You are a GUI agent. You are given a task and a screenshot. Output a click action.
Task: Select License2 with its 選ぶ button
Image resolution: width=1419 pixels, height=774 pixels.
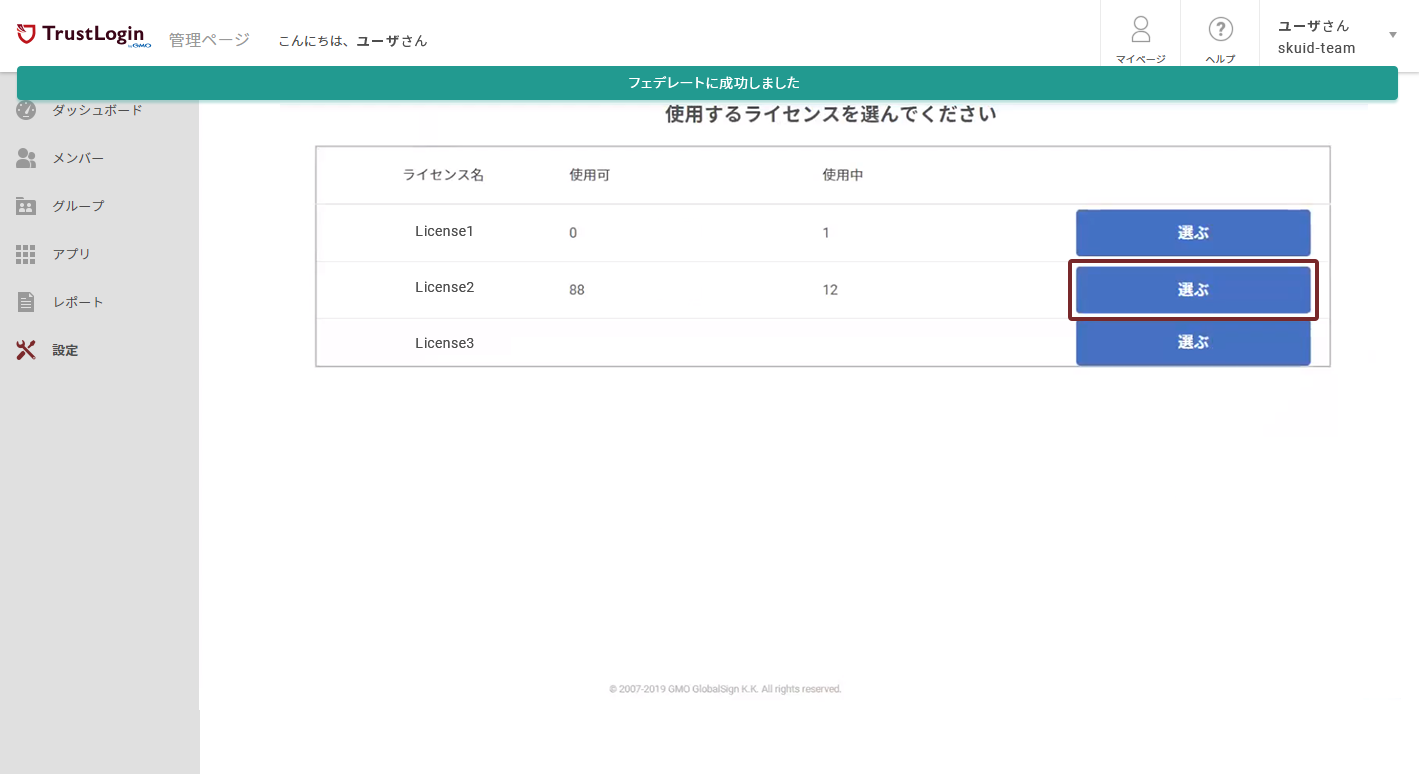[1192, 288]
